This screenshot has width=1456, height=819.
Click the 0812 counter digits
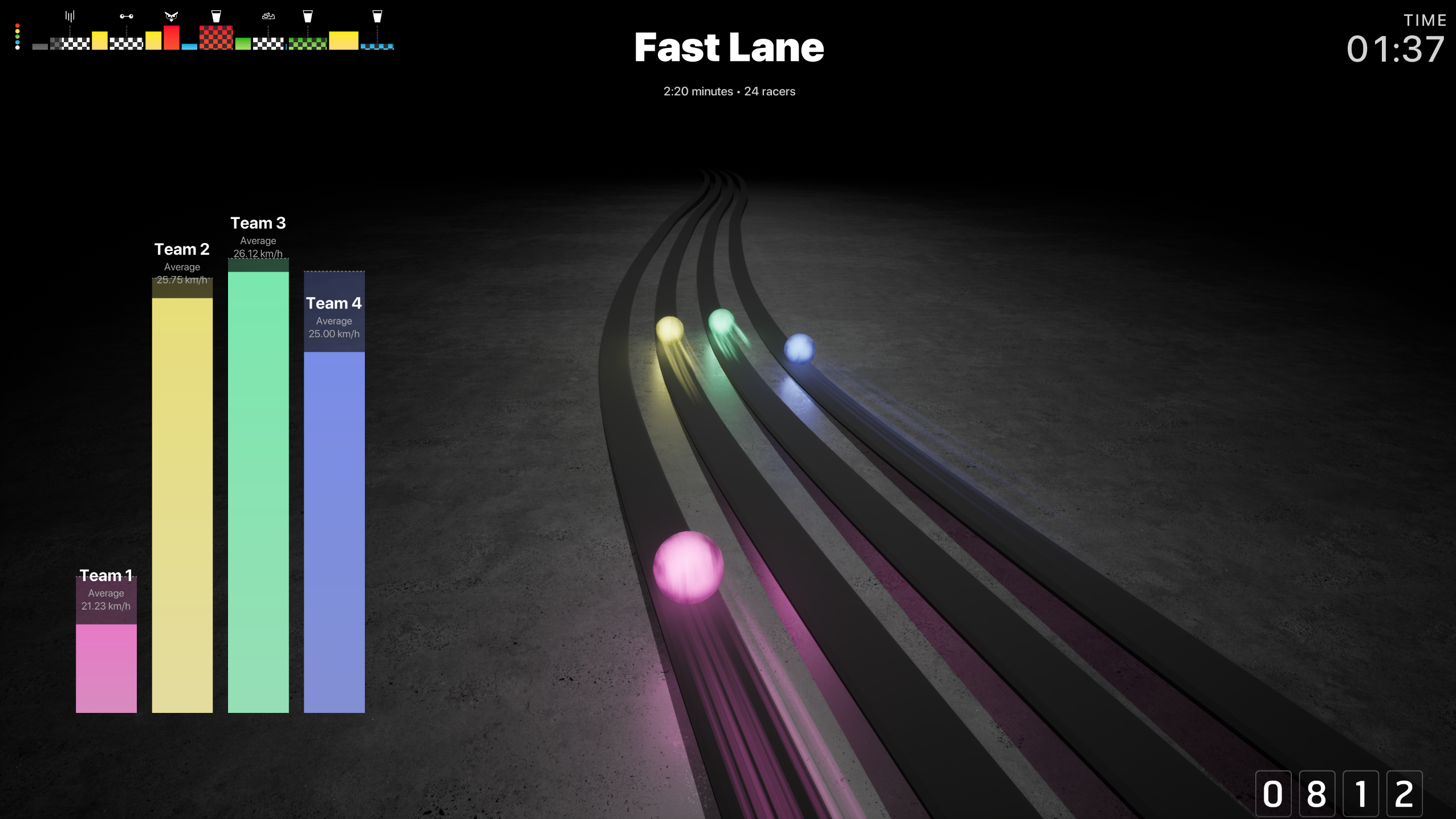1339,793
